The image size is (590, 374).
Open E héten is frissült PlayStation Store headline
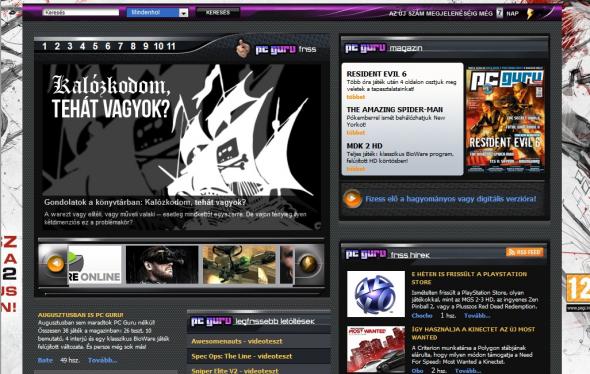click(x=469, y=278)
